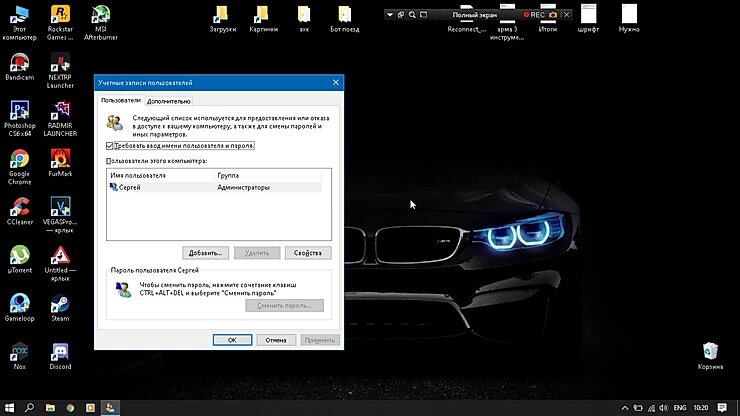Select the Photoshop CS6x64 shortcut
The width and height of the screenshot is (740, 416).
(19, 119)
